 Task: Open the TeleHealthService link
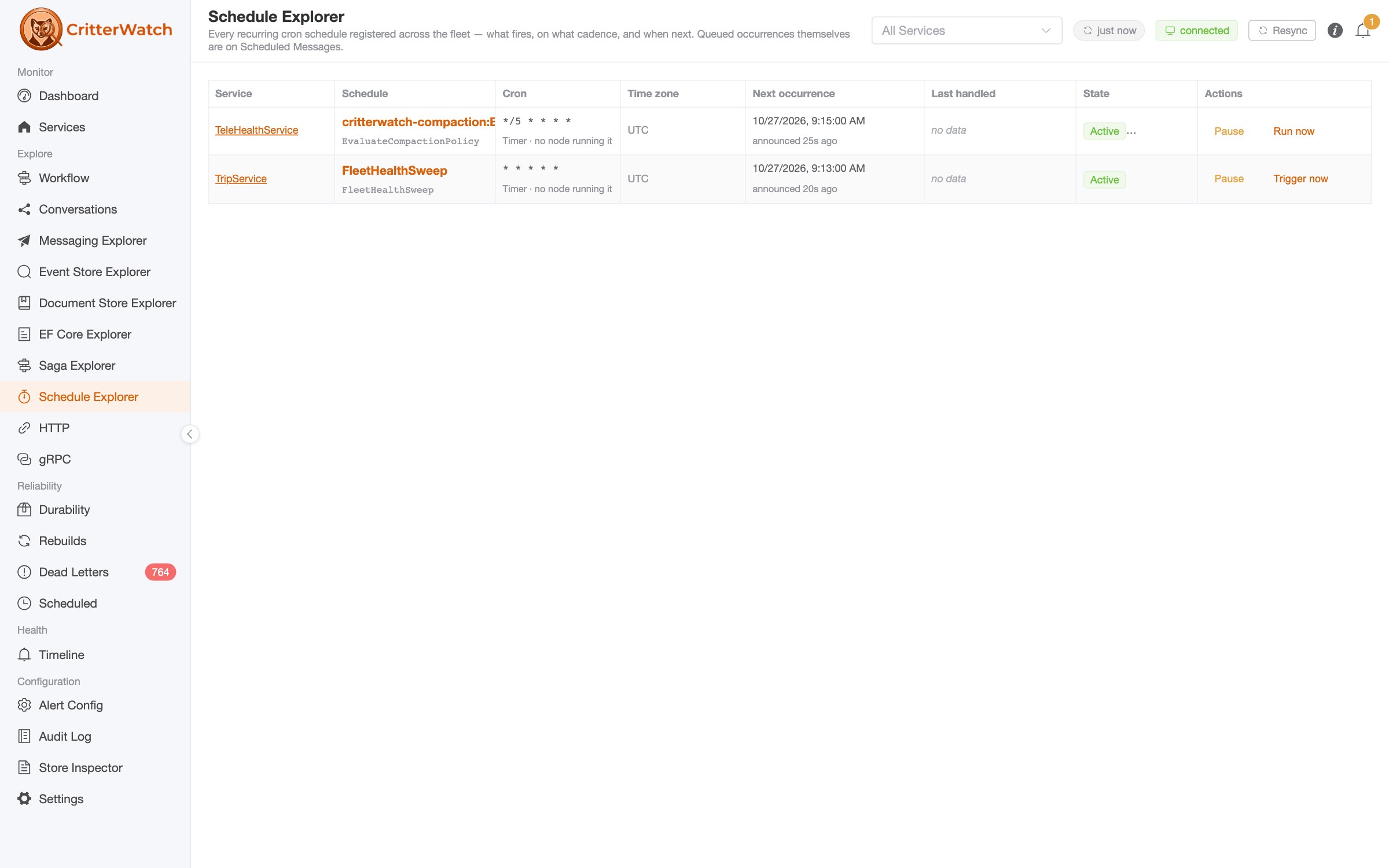click(x=256, y=131)
